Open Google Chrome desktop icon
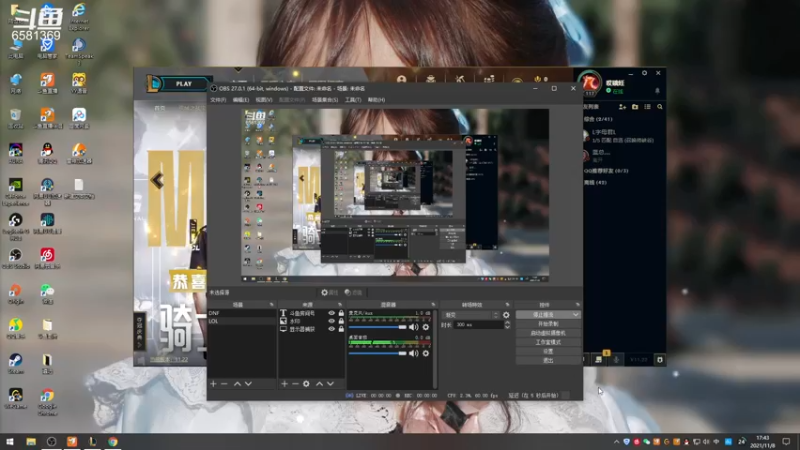This screenshot has height=450, width=800. (x=47, y=402)
